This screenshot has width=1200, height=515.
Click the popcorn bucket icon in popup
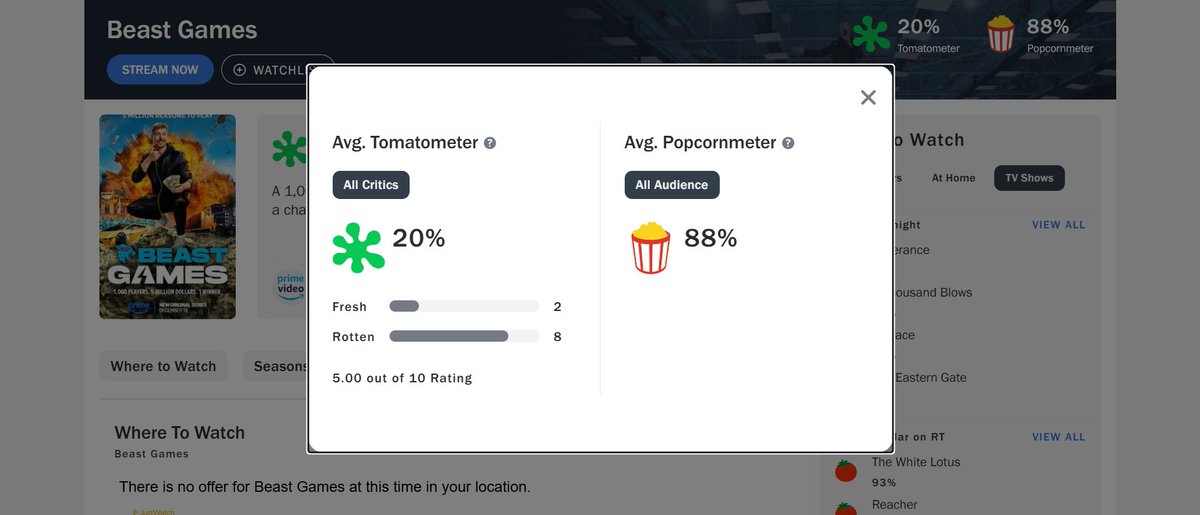pyautogui.click(x=650, y=248)
